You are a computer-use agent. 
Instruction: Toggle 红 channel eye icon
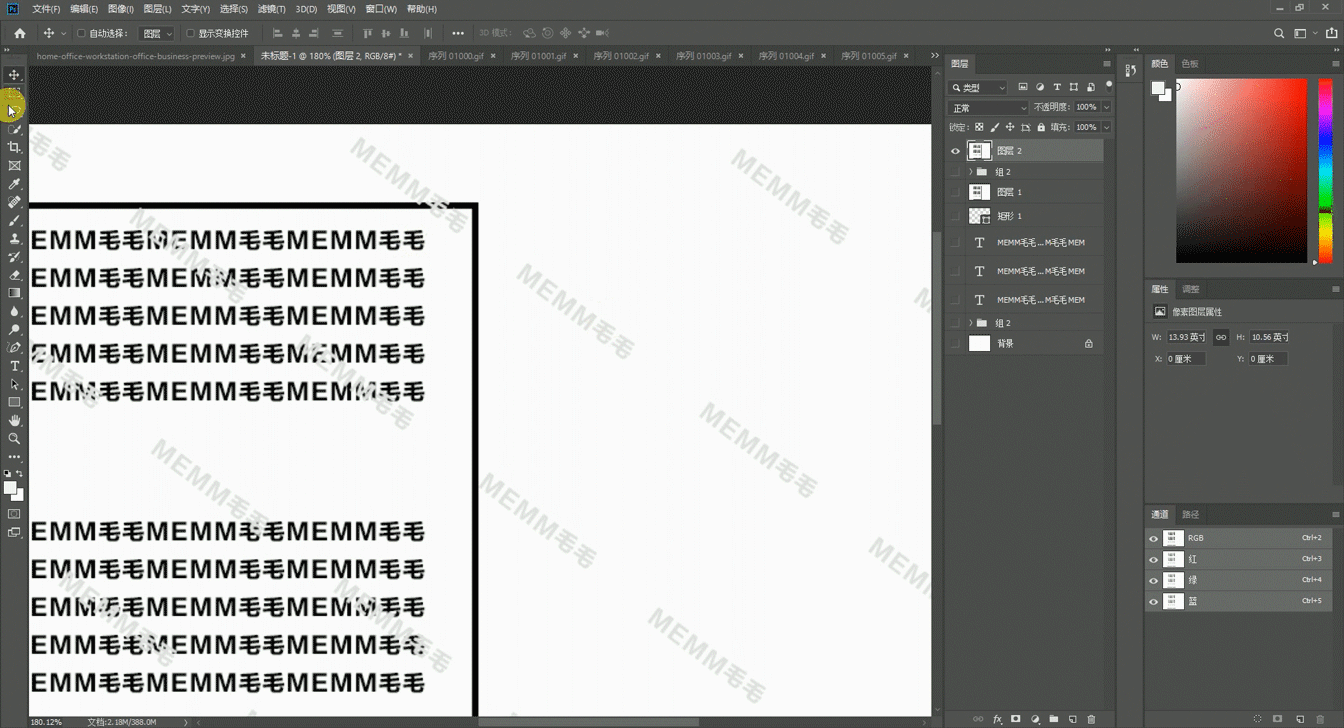(1154, 559)
